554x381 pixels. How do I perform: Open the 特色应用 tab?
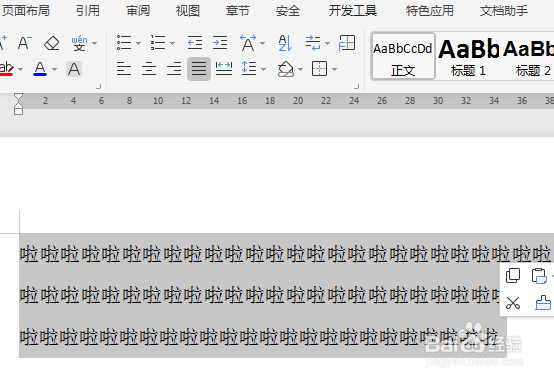429,11
